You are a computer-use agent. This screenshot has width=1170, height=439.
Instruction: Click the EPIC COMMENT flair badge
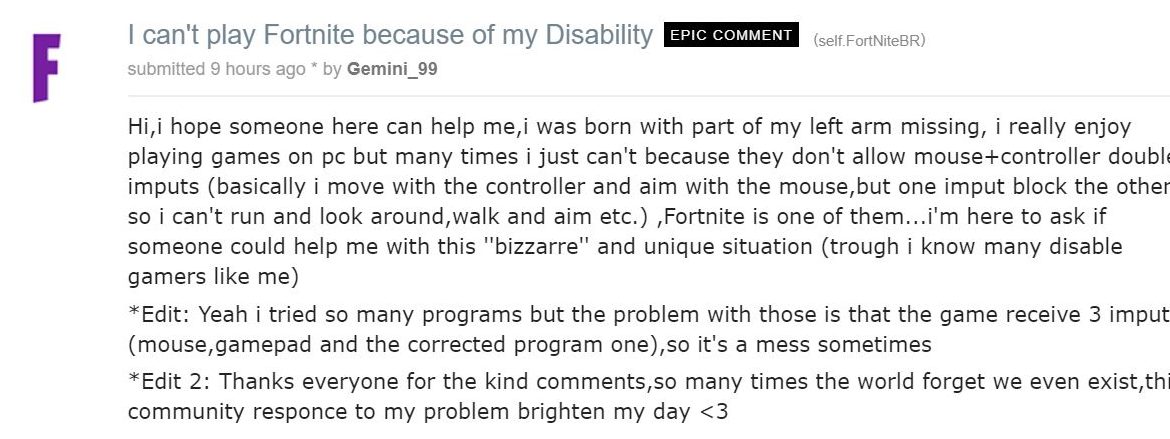click(x=731, y=35)
